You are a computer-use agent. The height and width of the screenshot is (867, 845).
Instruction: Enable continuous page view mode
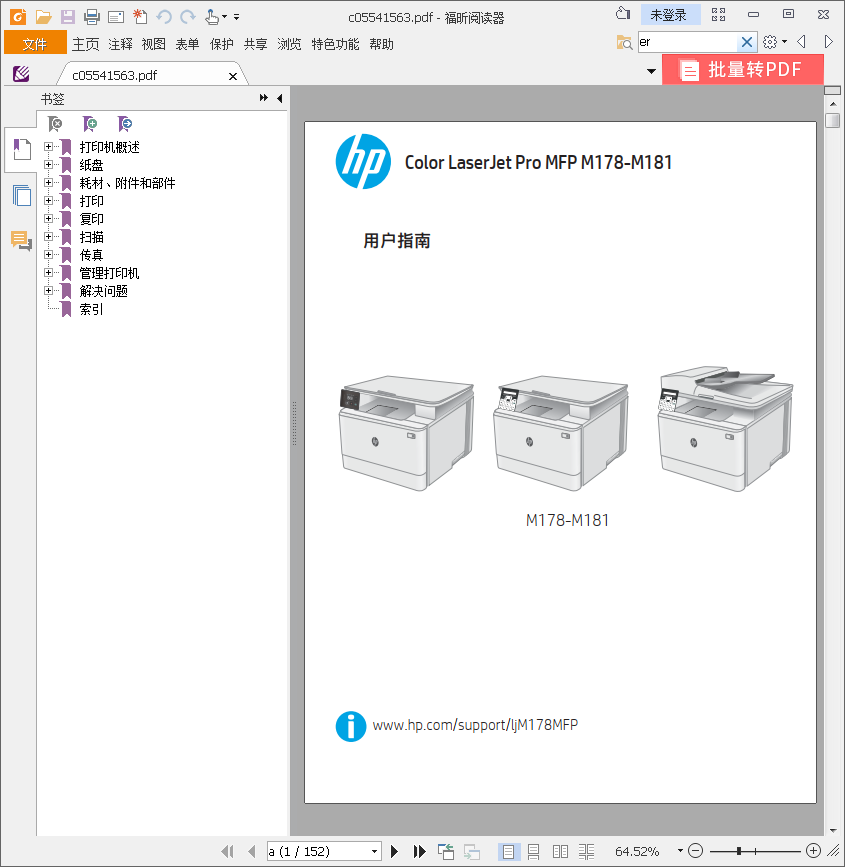pos(534,852)
